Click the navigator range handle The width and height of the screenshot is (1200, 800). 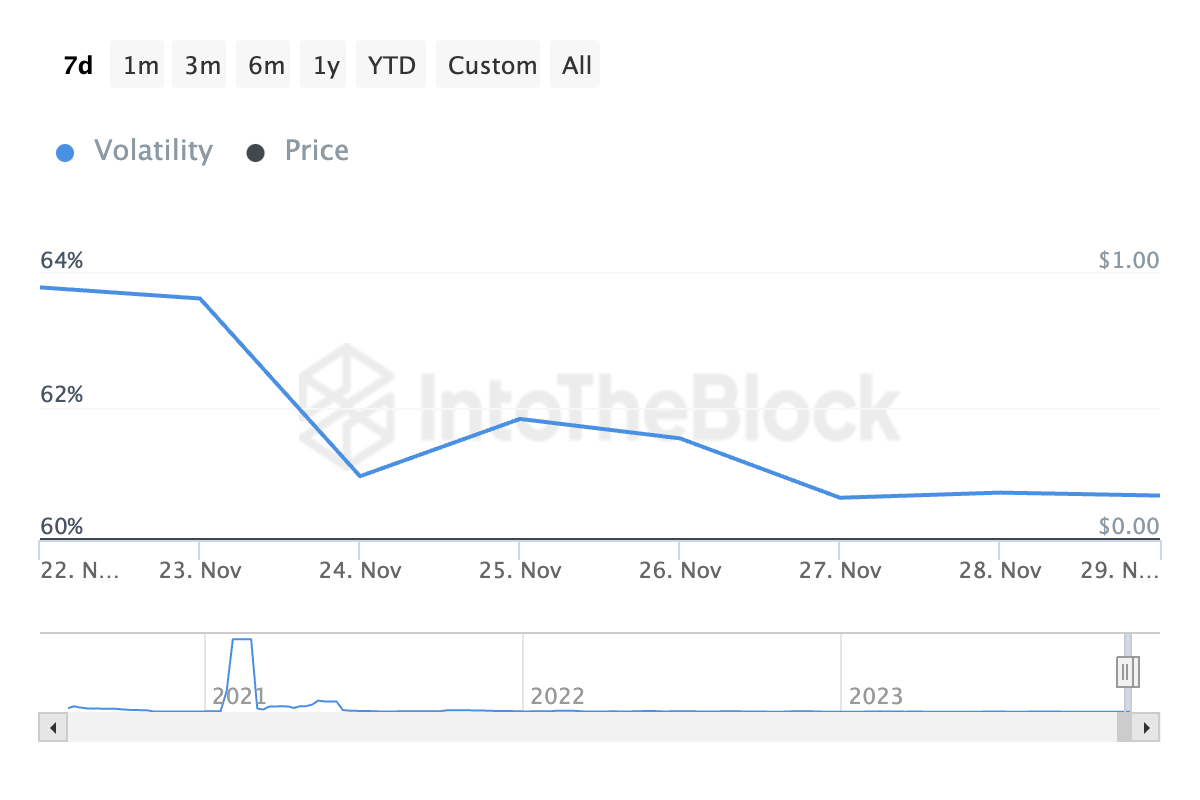click(1127, 671)
